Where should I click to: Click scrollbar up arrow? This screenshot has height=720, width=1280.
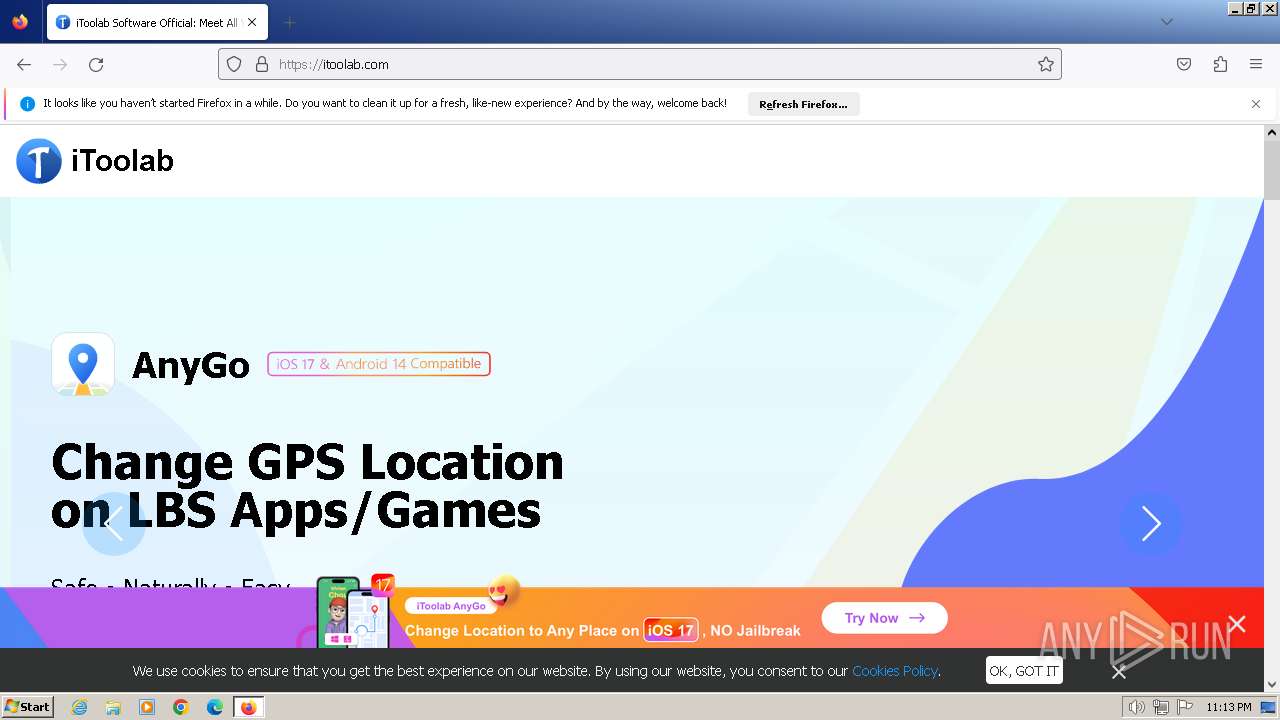1272,132
